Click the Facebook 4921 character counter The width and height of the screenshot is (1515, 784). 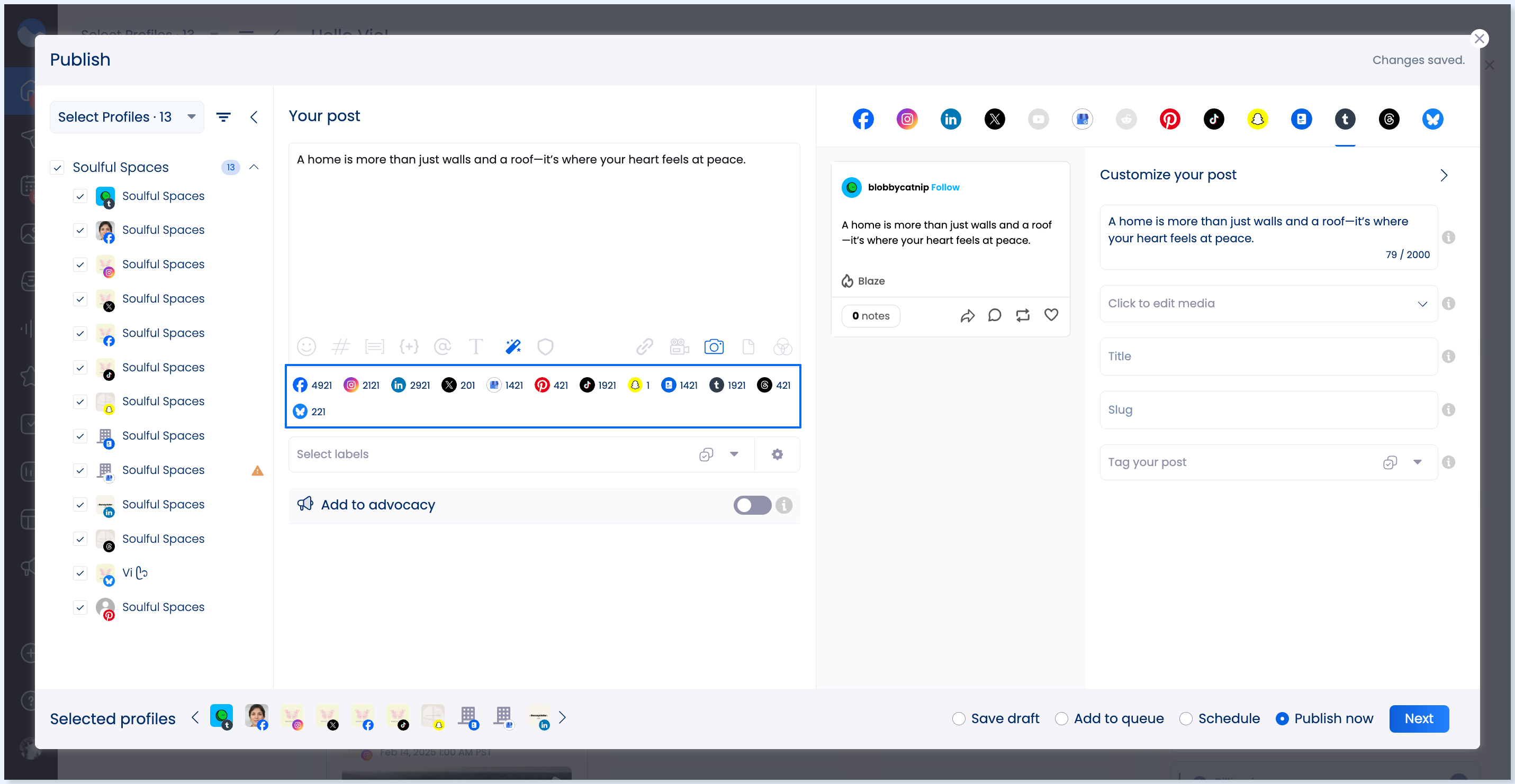click(312, 385)
